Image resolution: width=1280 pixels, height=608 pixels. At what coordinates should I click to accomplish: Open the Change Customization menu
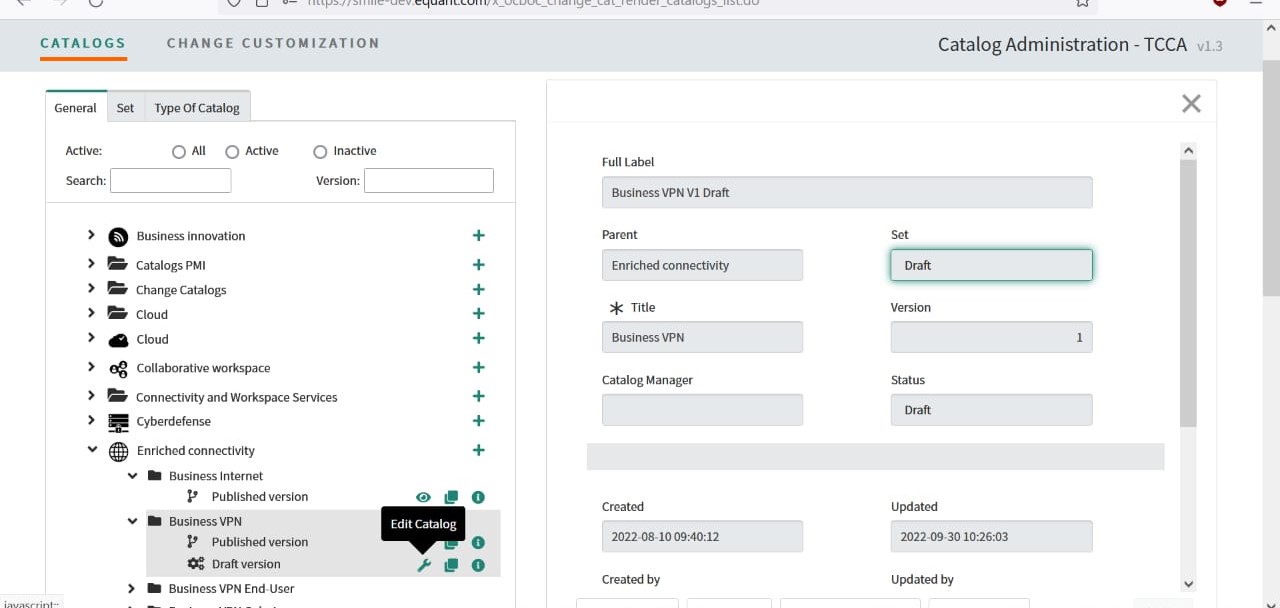coord(273,43)
